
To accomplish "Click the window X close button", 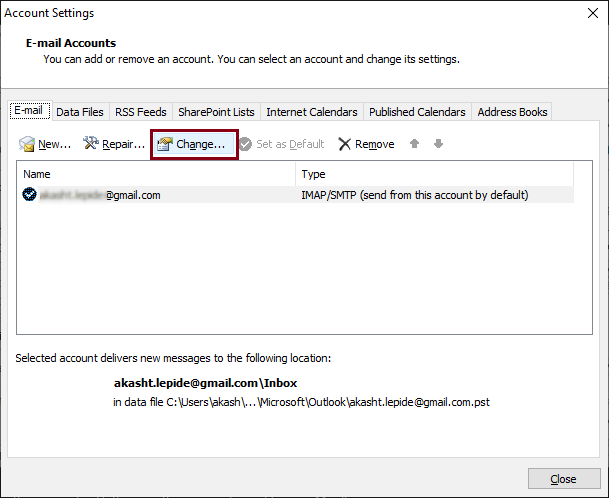I will tap(593, 13).
